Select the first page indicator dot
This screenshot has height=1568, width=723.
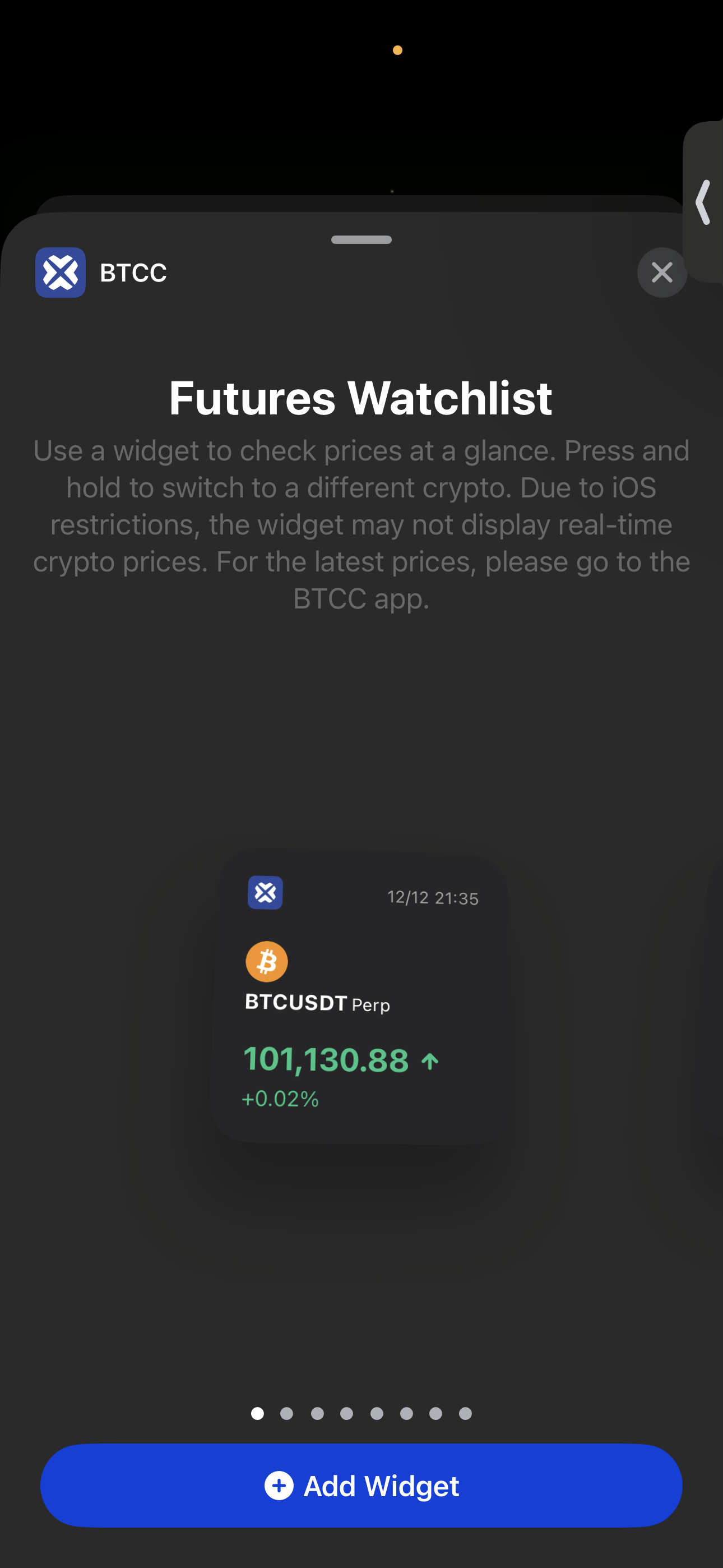pyautogui.click(x=257, y=1413)
